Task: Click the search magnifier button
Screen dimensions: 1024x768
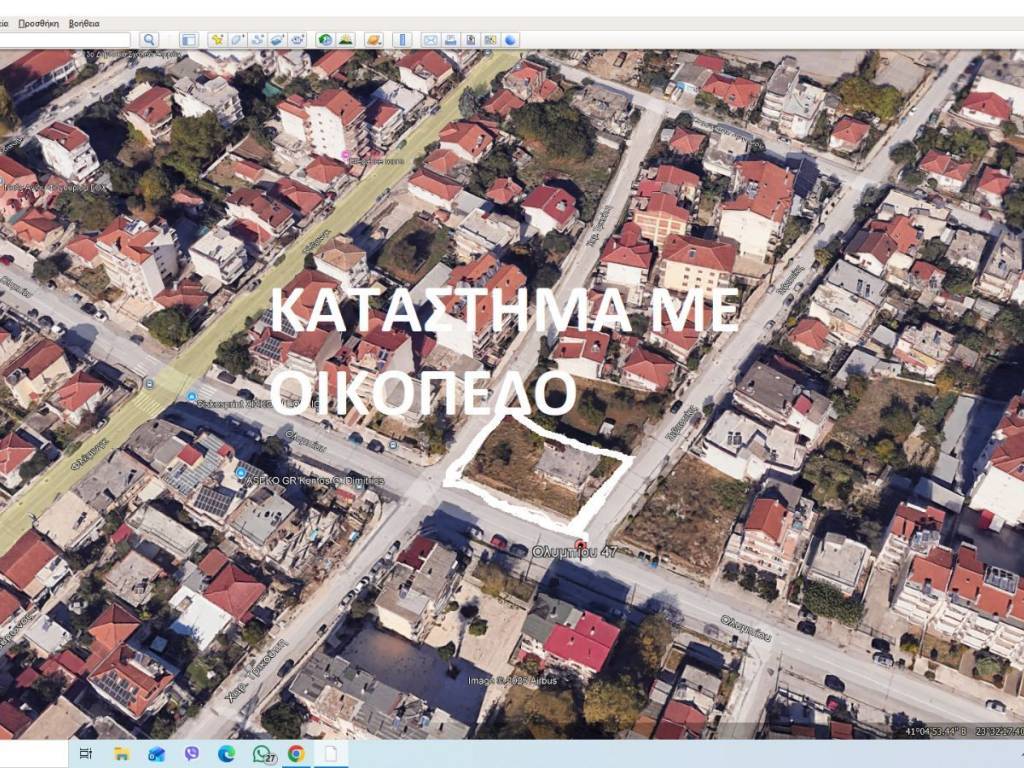Action: (x=149, y=40)
